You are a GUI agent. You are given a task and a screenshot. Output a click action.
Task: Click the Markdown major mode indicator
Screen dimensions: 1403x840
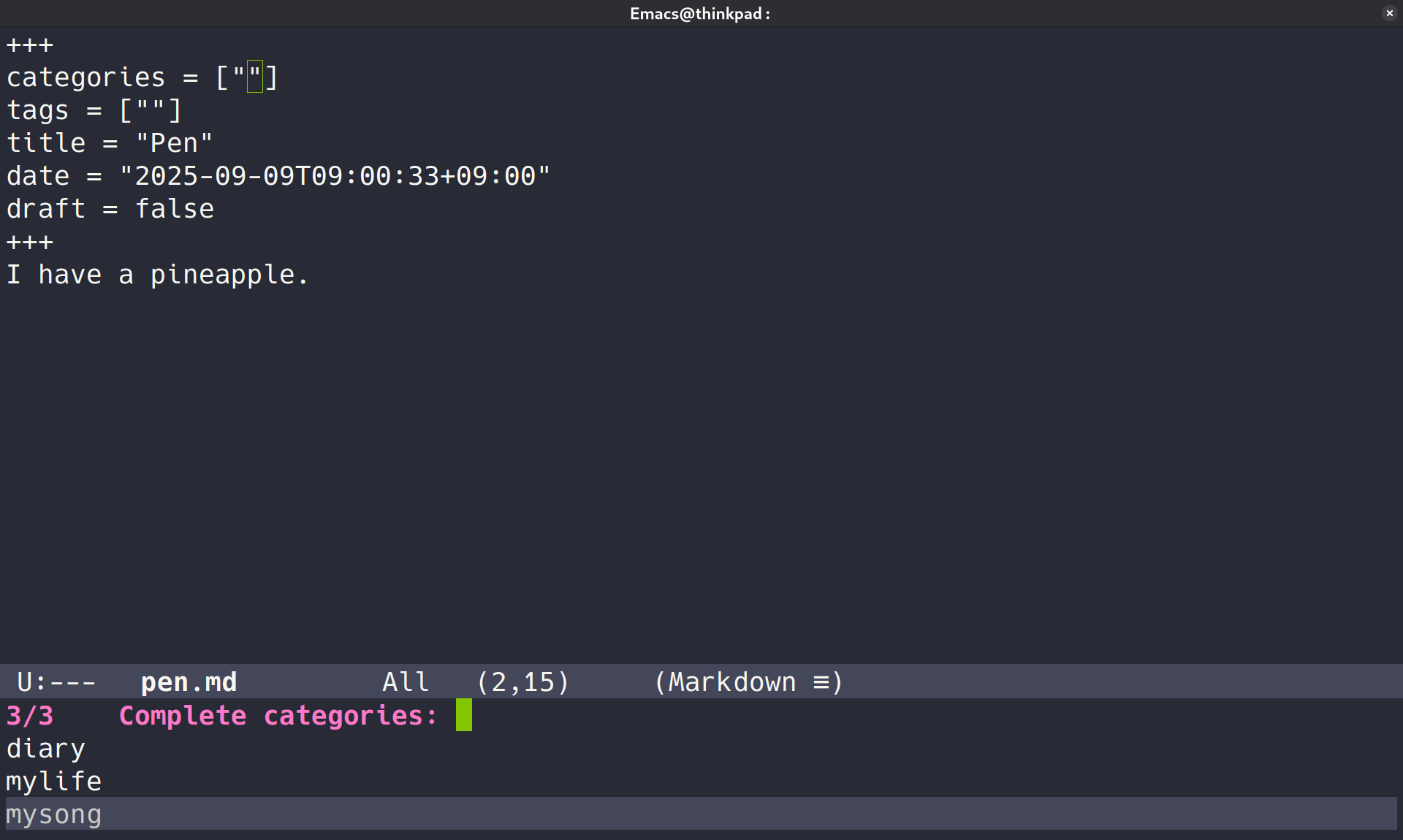point(731,682)
